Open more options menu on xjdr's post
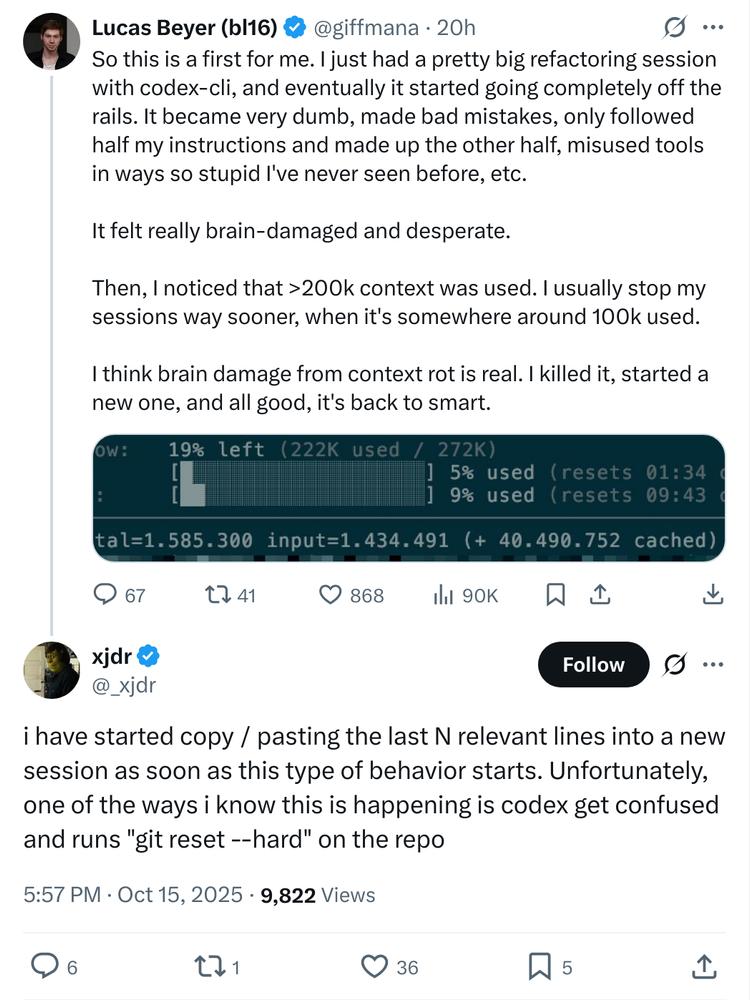 pos(713,665)
